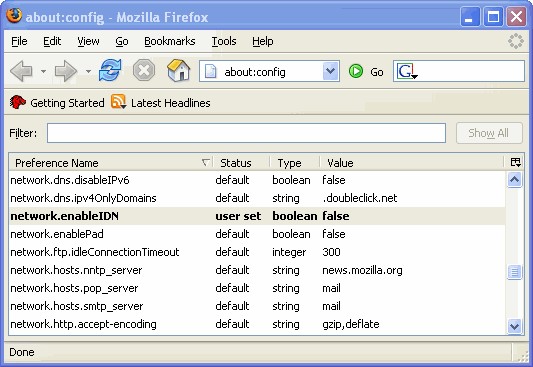Open the Edit menu
Image resolution: width=533 pixels, height=367 pixels.
[52, 41]
